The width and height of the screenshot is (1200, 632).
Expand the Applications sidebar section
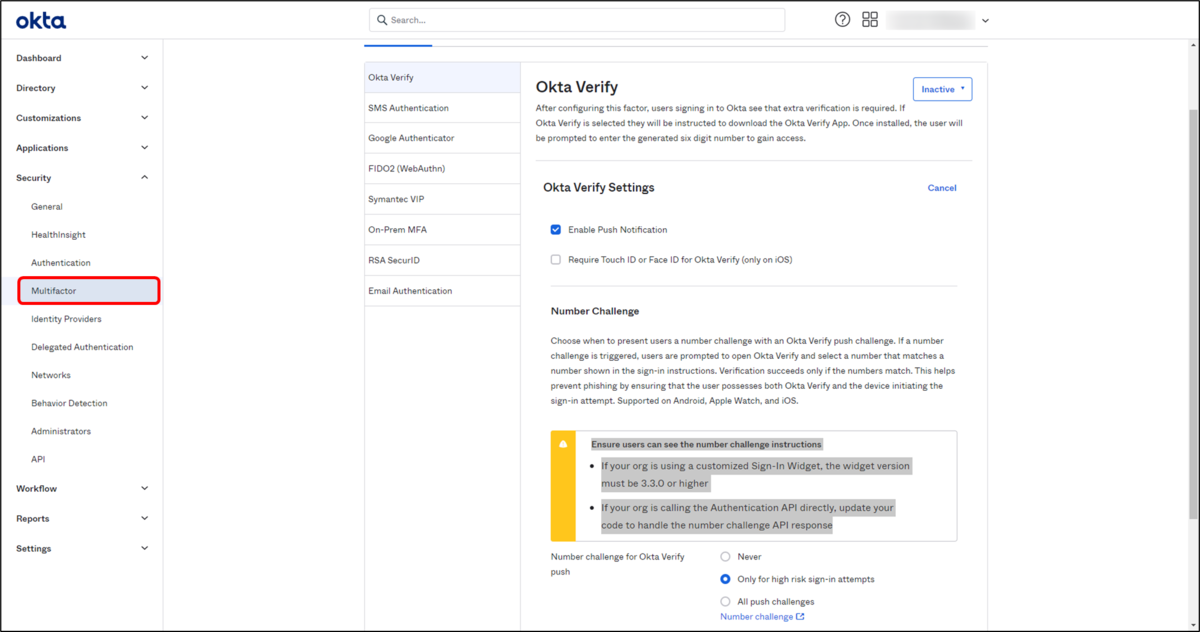[x=81, y=148]
